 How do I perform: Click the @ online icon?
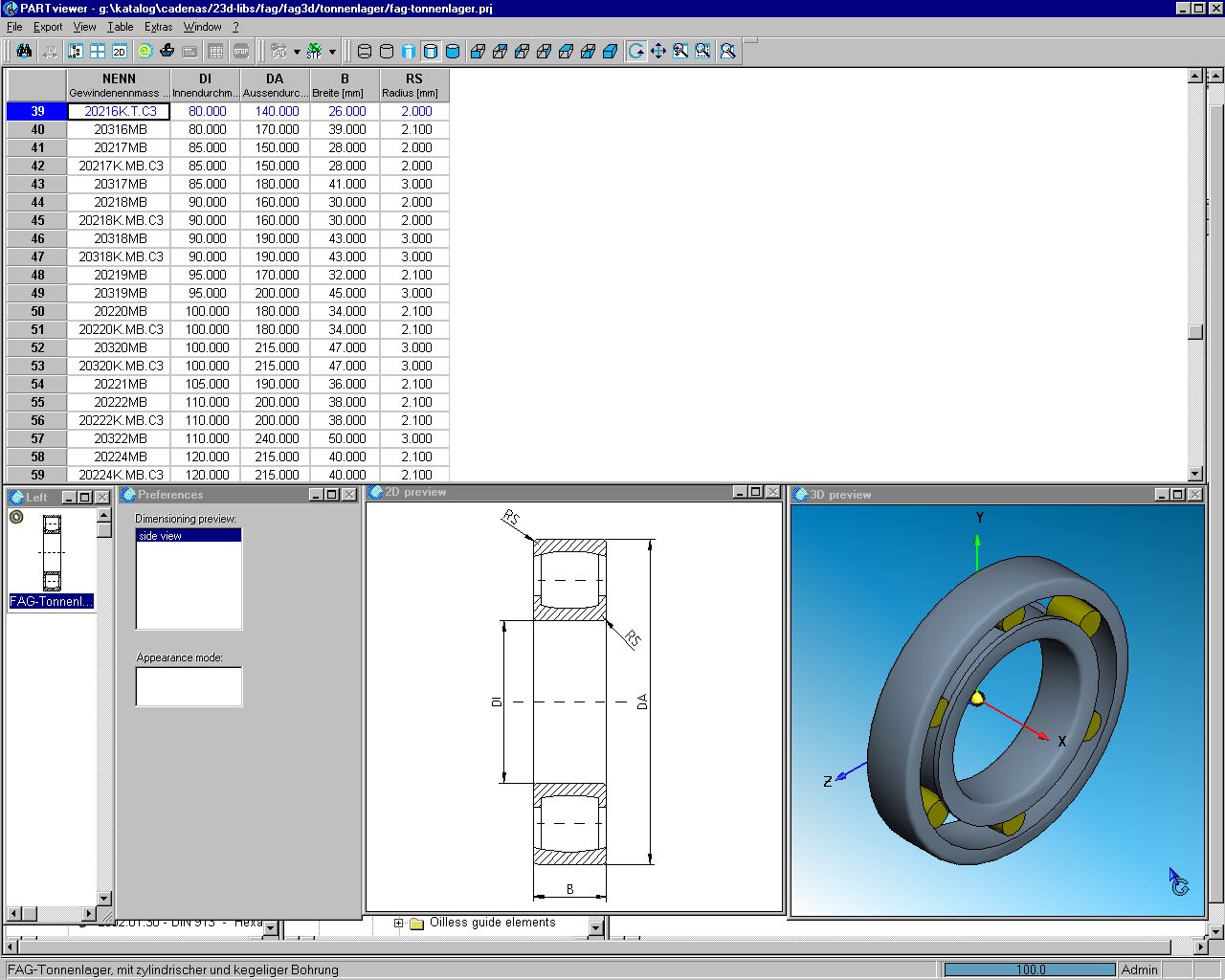click(145, 51)
